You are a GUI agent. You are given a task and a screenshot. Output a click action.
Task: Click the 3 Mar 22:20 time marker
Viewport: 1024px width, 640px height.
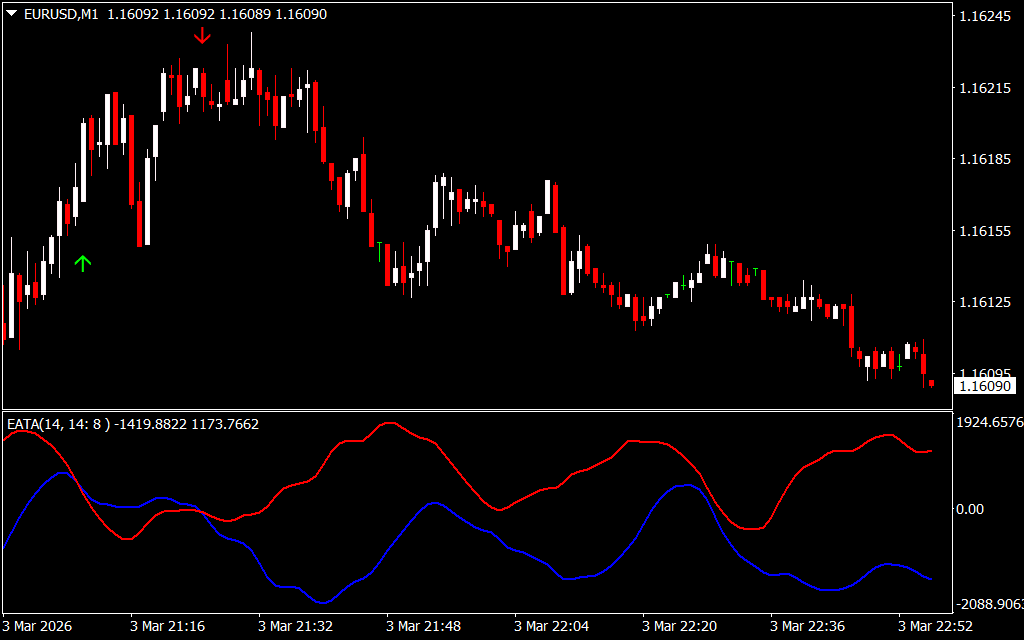tap(679, 626)
